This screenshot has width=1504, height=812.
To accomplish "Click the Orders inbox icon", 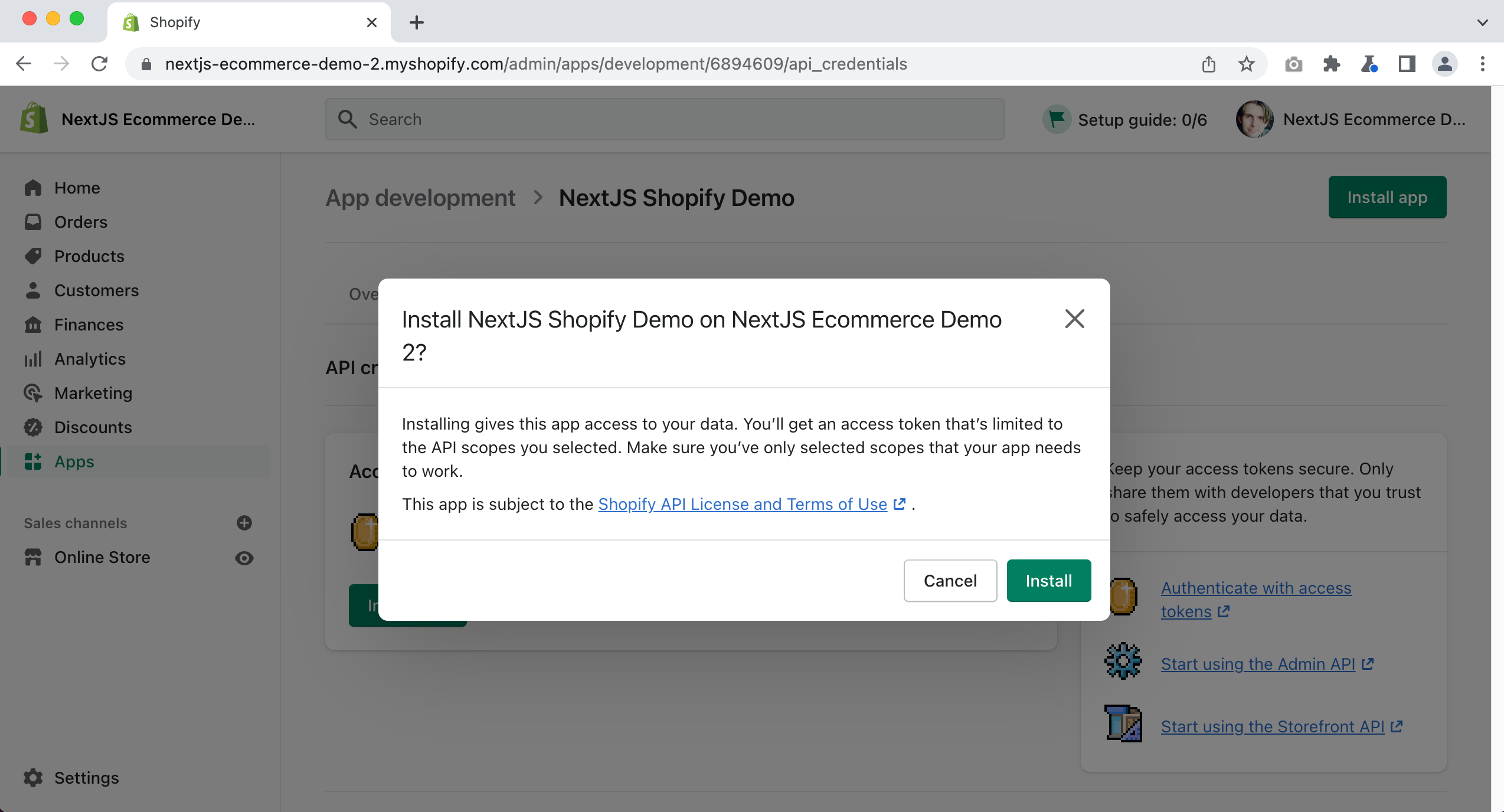I will 33,222.
